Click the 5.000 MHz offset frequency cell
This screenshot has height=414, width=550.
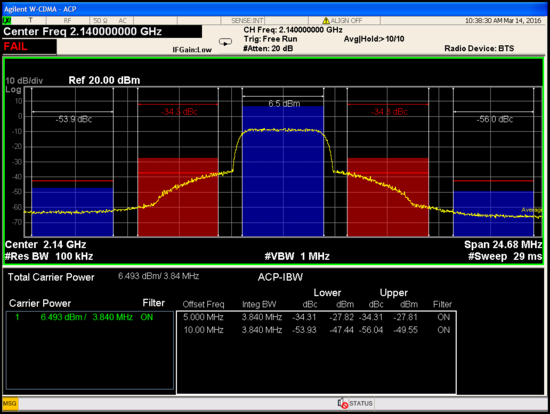click(x=203, y=317)
